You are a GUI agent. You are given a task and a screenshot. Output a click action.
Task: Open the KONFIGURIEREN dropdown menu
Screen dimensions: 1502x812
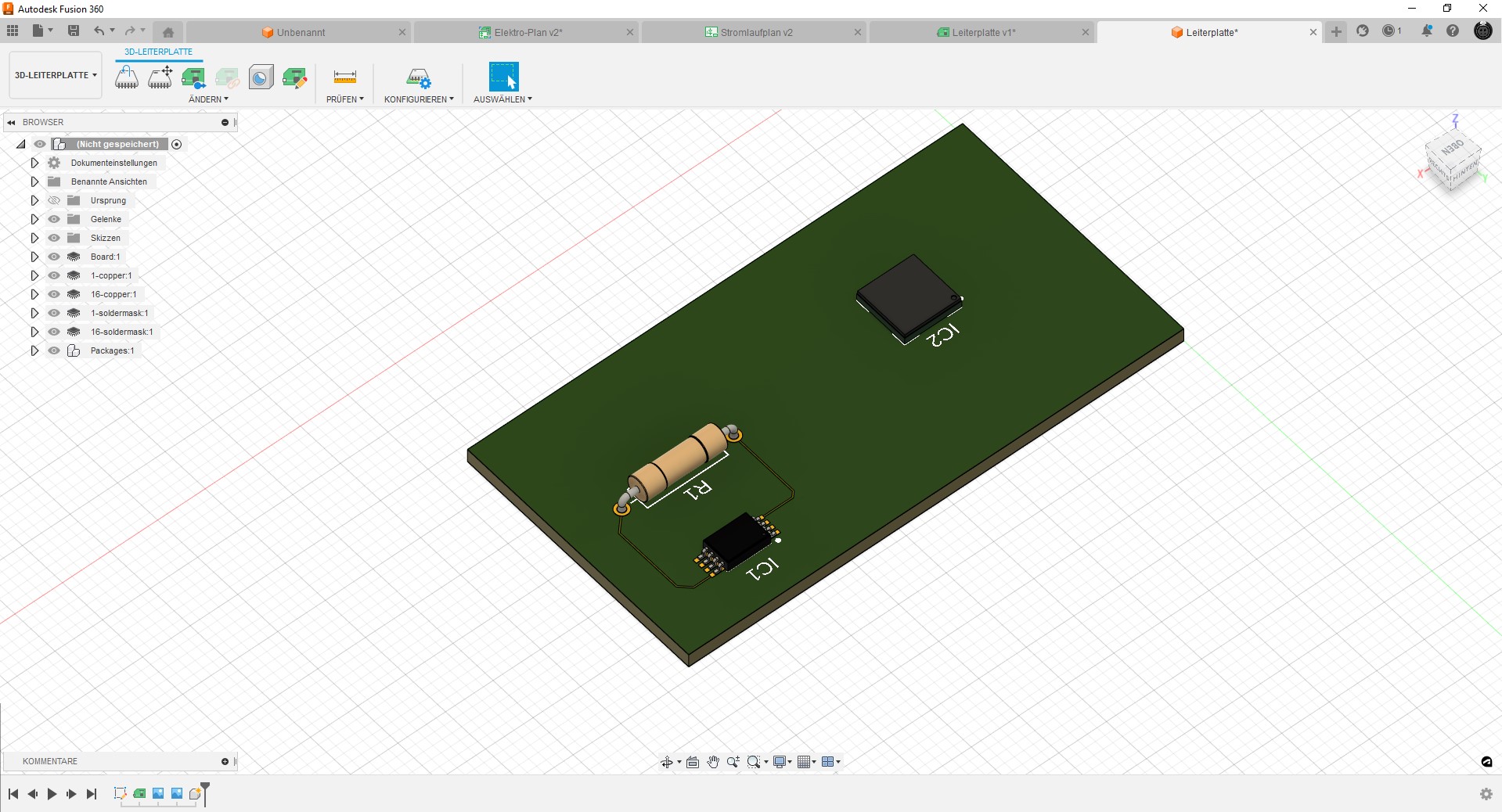[419, 99]
